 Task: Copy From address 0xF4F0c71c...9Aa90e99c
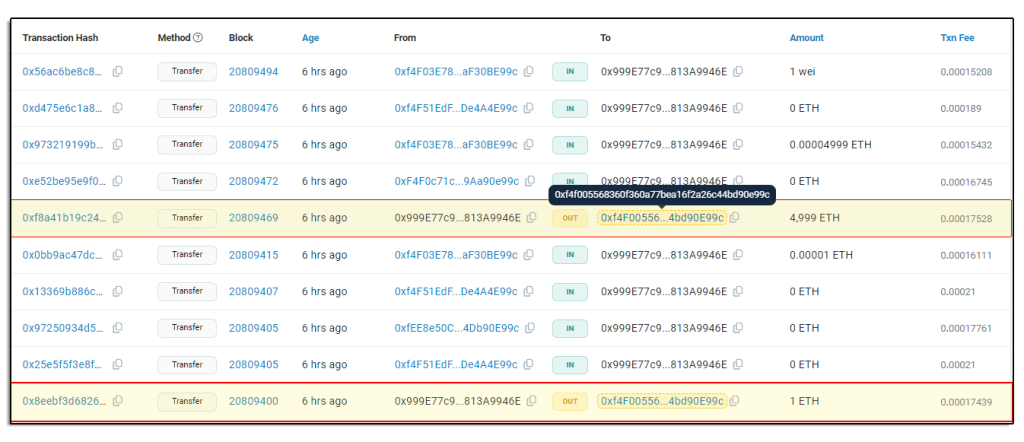click(529, 182)
